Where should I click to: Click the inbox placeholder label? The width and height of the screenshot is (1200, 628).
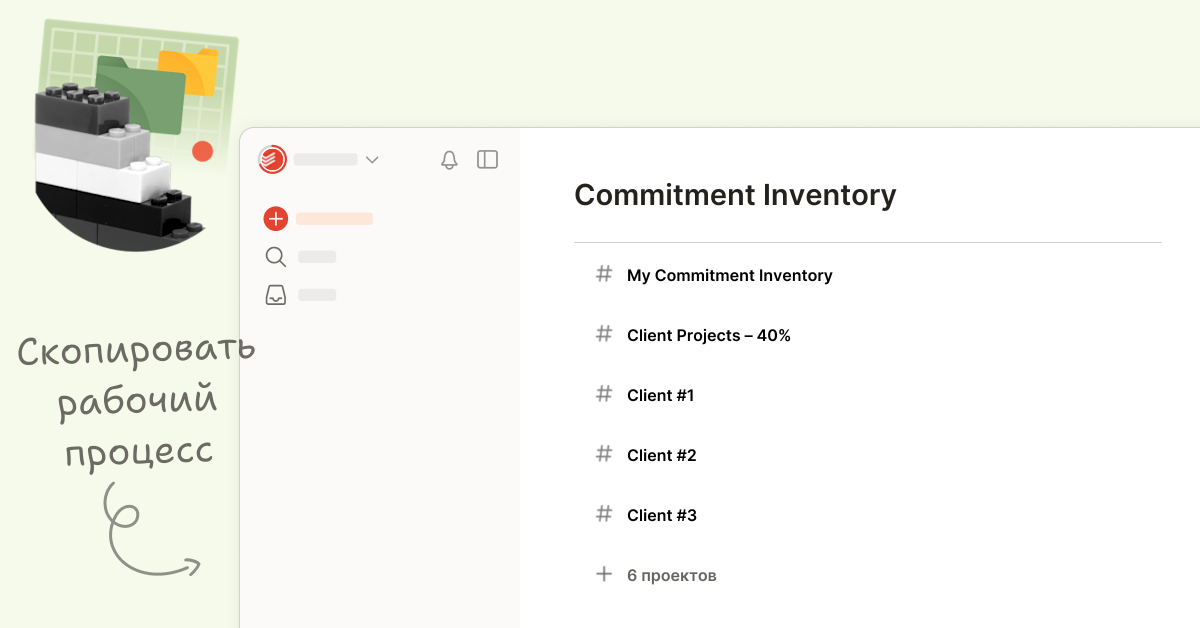317,295
